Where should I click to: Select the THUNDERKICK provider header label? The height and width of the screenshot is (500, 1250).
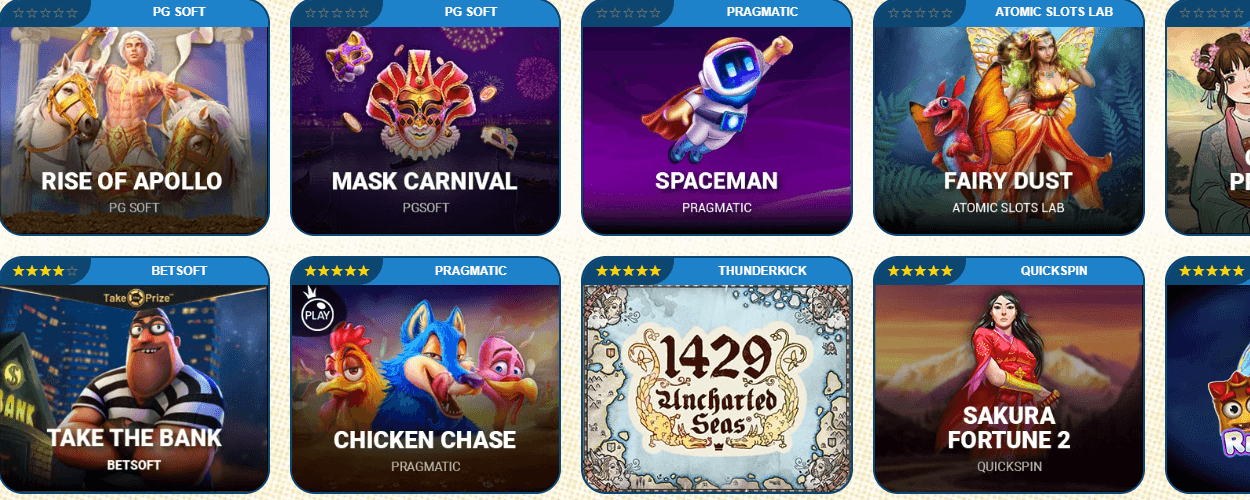[x=762, y=271]
